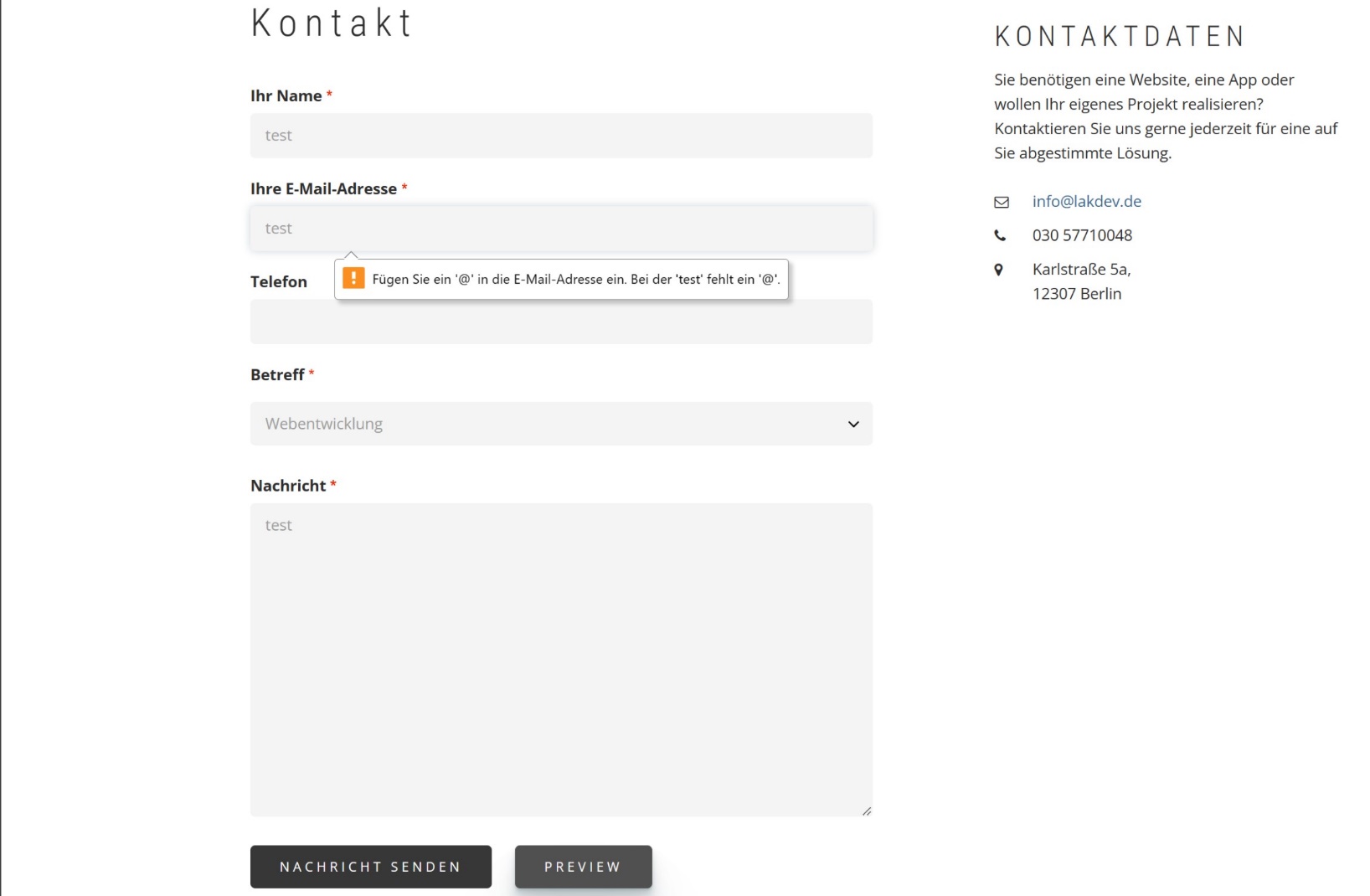Focus the Ihr Name input field
The width and height of the screenshot is (1370, 896).
[561, 136]
